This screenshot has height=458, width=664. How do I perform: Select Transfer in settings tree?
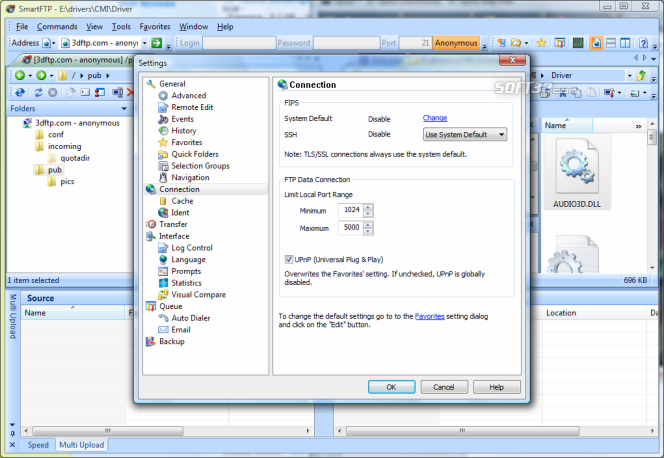pyautogui.click(x=173, y=224)
